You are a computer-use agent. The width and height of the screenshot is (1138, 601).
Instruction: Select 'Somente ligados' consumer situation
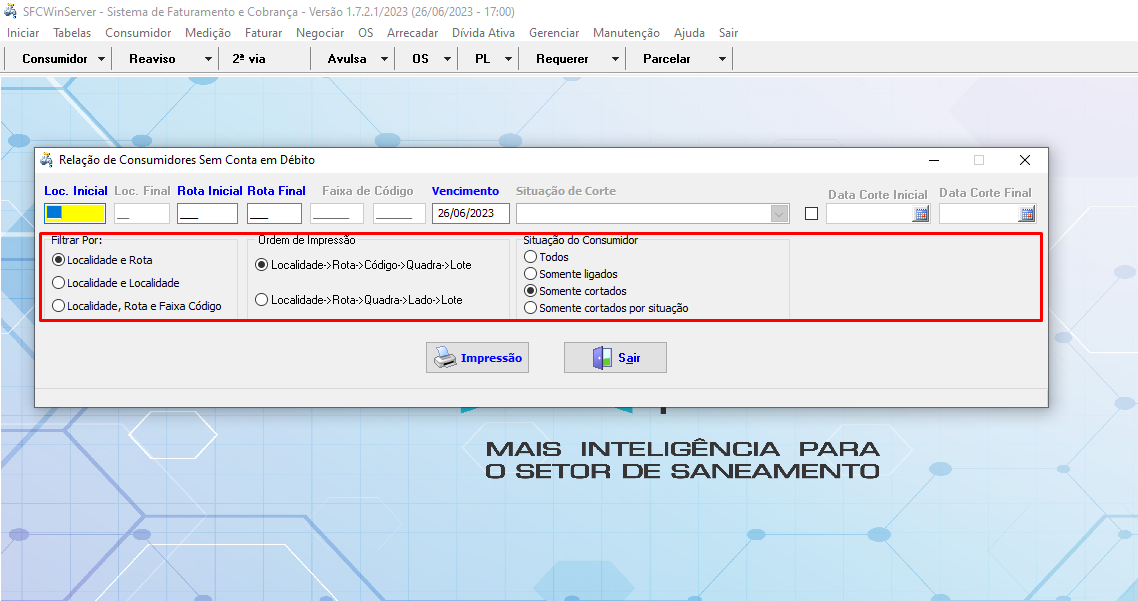531,274
